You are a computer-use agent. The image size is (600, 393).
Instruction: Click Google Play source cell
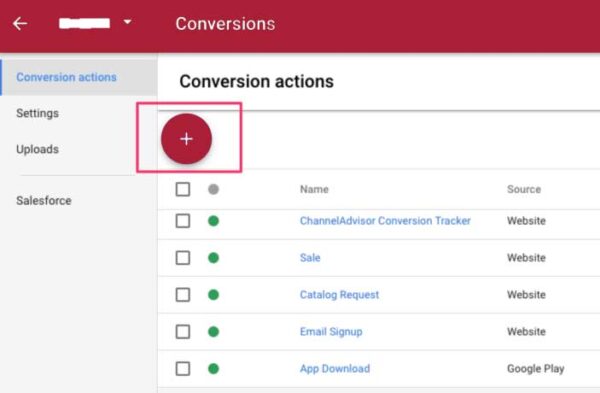536,369
